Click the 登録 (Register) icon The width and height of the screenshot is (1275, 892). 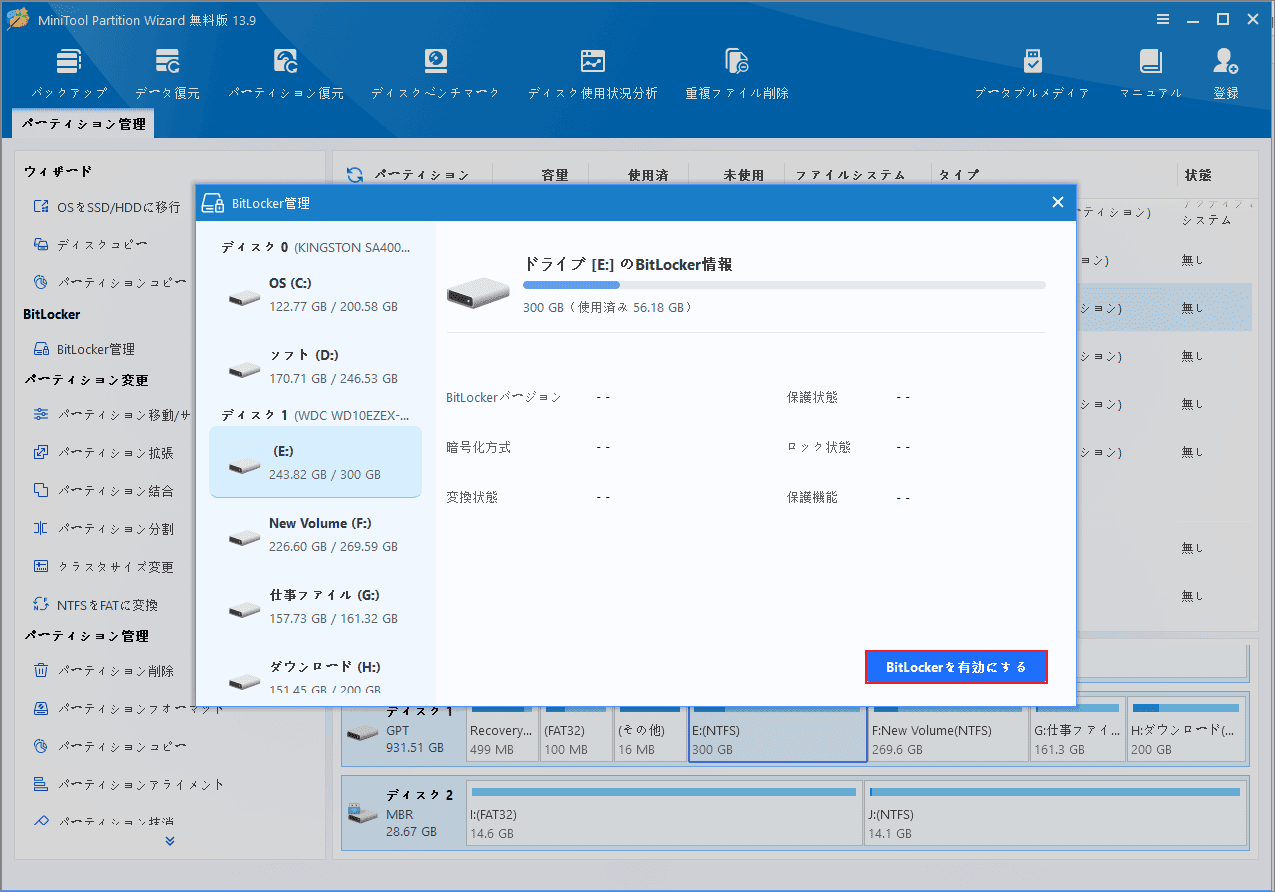pyautogui.click(x=1226, y=73)
